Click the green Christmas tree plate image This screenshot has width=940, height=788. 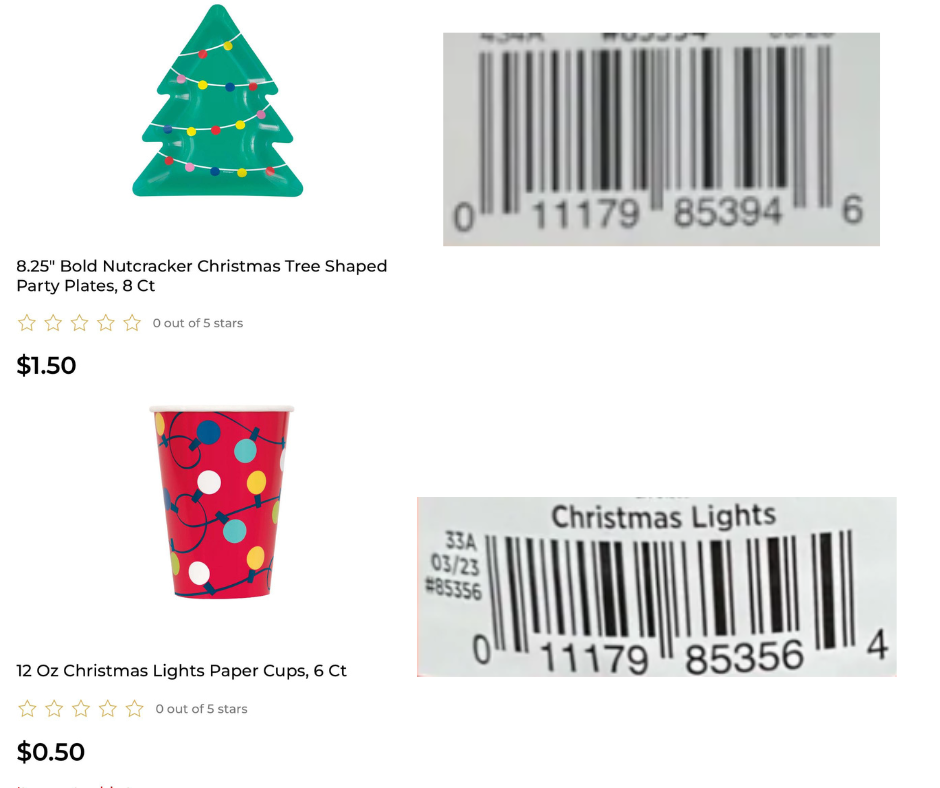(x=217, y=102)
